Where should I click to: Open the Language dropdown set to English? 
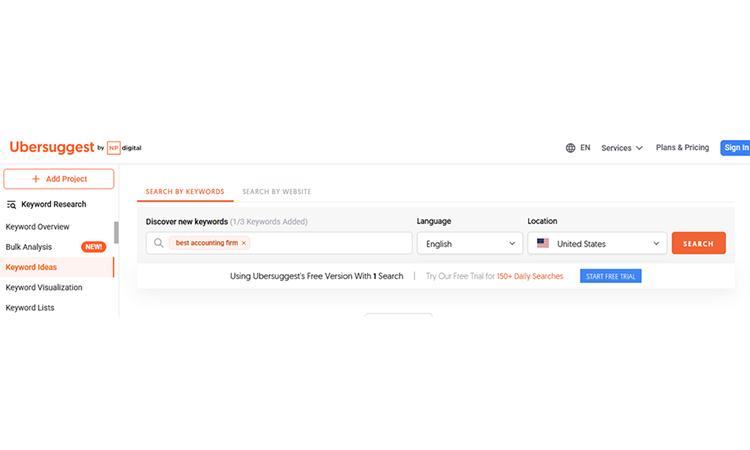click(470, 243)
